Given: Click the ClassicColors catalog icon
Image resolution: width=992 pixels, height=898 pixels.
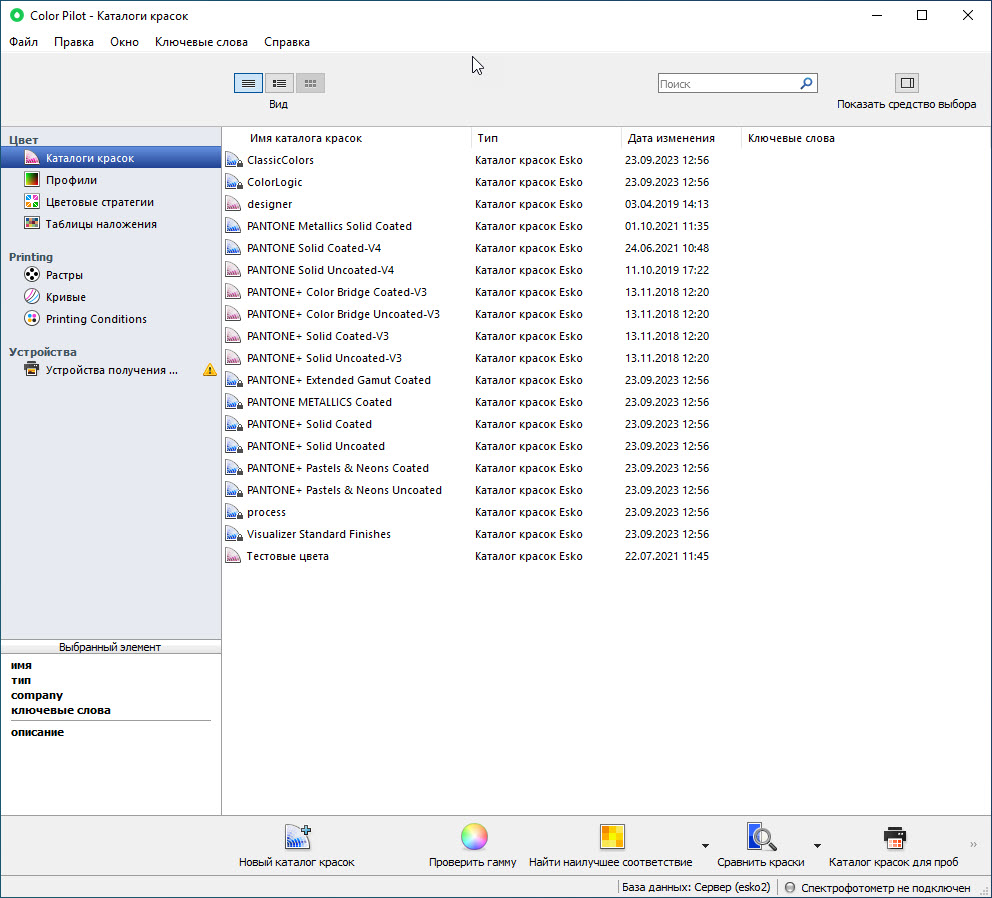Looking at the screenshot, I should [233, 160].
